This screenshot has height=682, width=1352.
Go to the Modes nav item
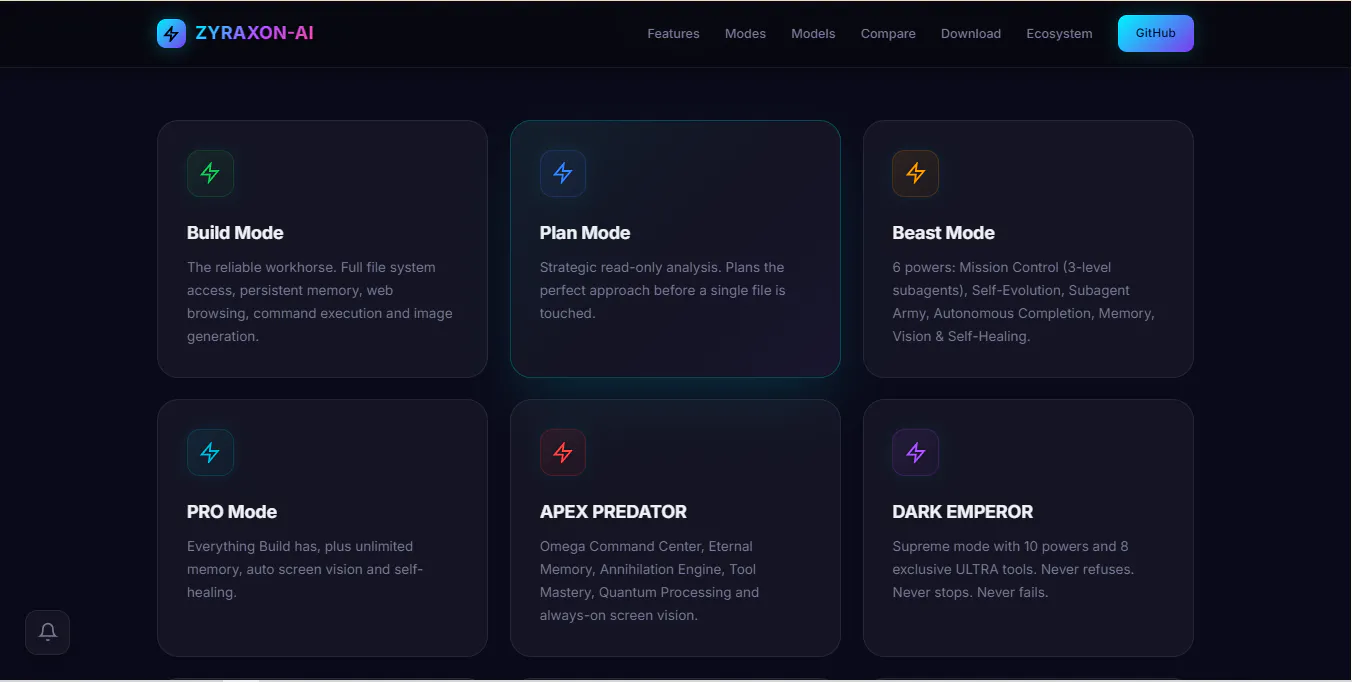[745, 33]
